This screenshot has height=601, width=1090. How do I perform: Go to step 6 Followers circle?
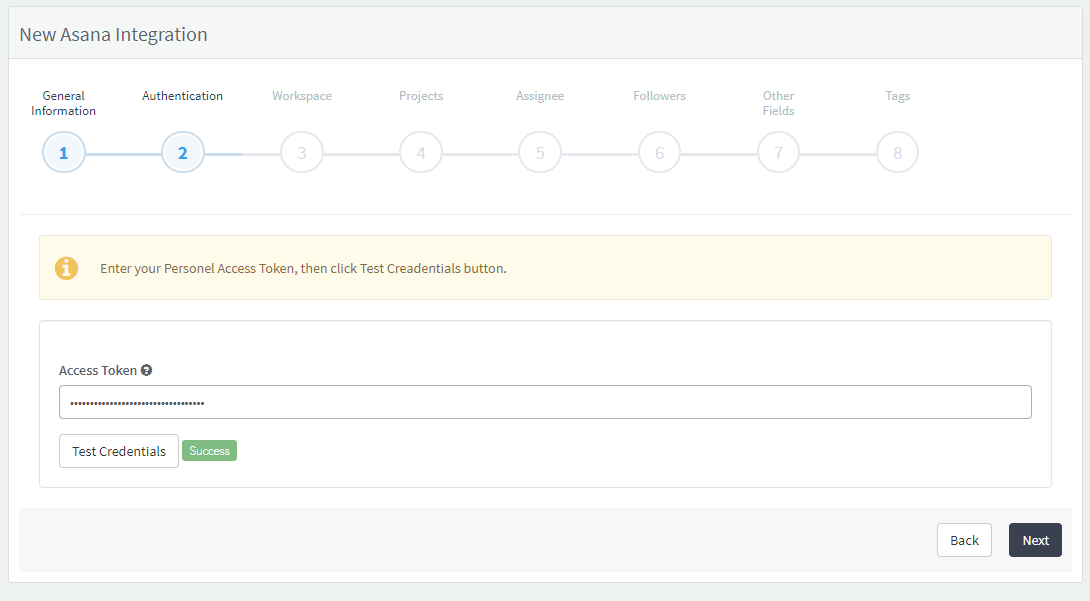tap(659, 152)
